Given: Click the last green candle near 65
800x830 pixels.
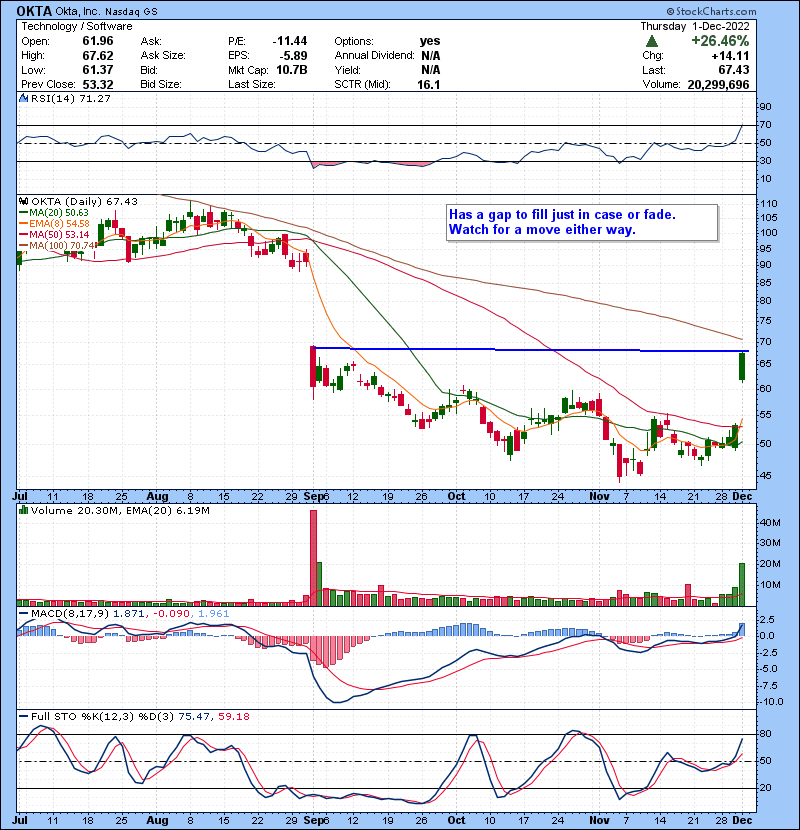Looking at the screenshot, I should 742,366.
